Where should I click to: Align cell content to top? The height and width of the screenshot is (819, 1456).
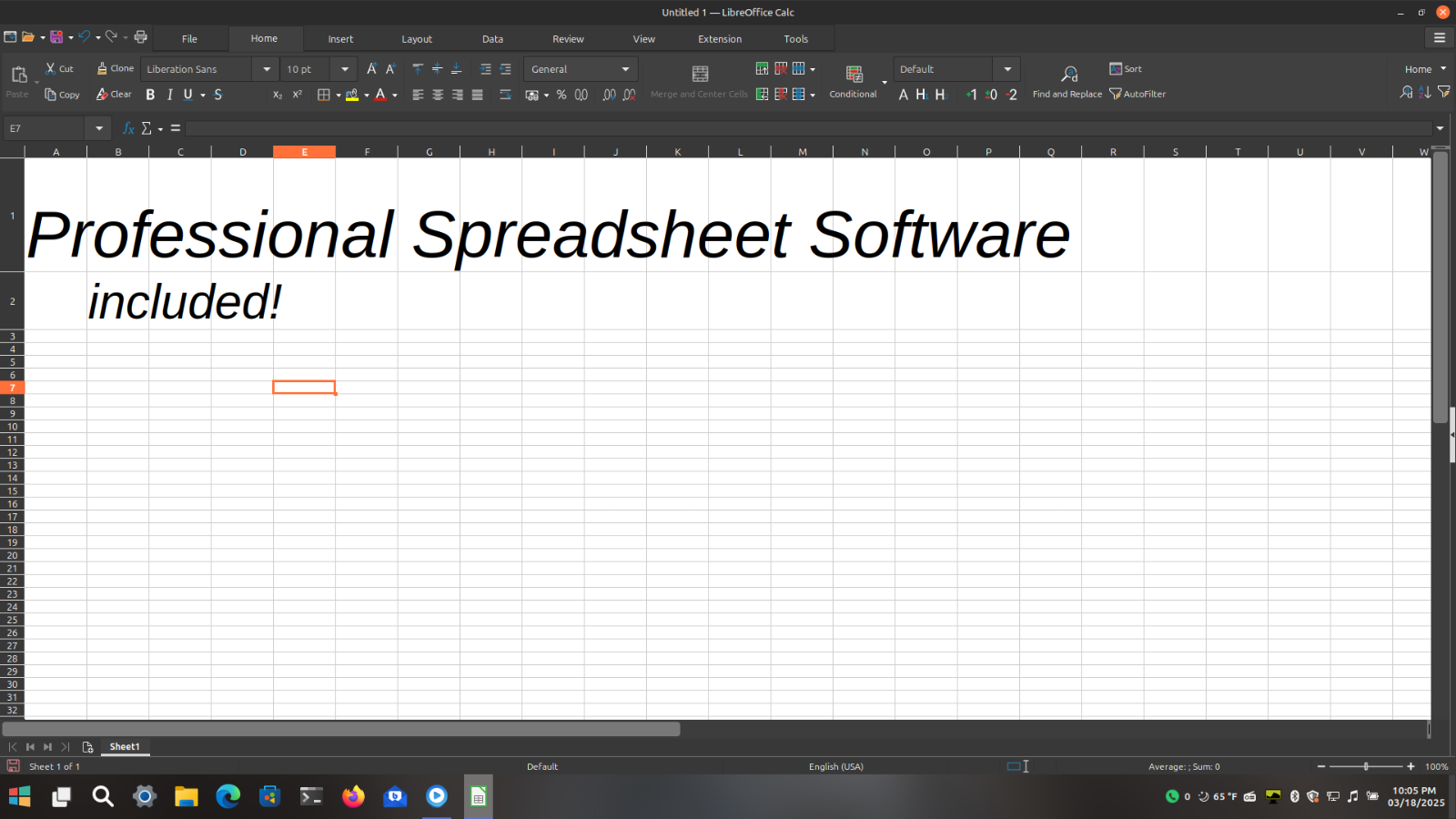(x=418, y=69)
